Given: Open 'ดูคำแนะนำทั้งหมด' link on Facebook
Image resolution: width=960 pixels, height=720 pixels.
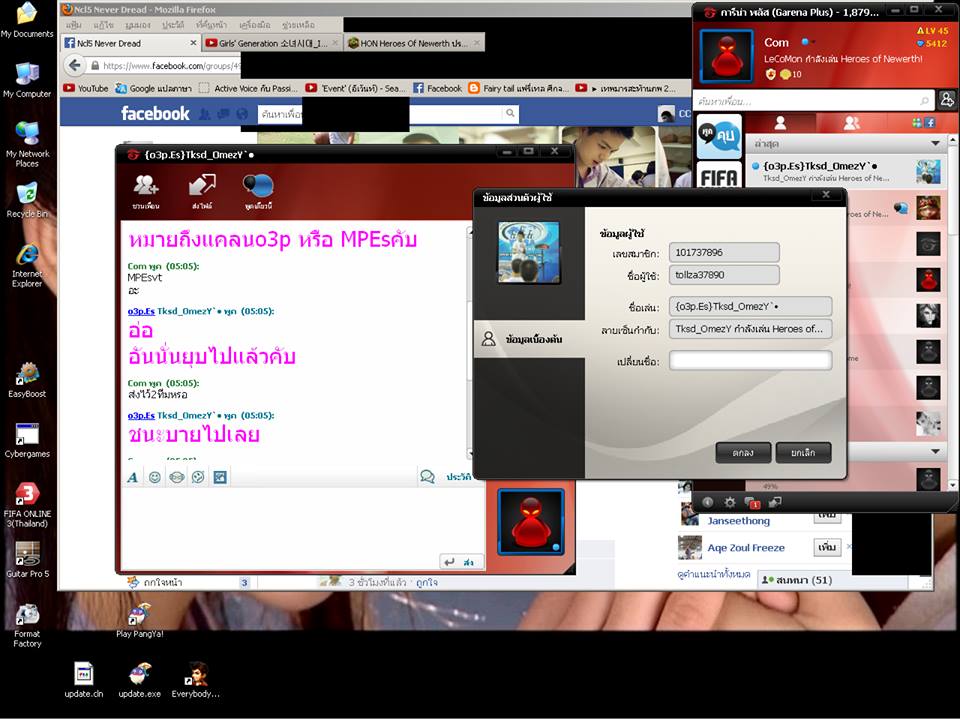Looking at the screenshot, I should coord(713,574).
